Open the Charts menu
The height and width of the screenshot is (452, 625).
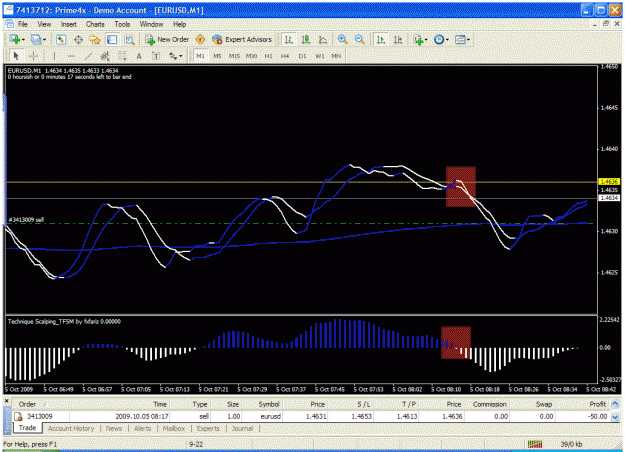pyautogui.click(x=95, y=24)
